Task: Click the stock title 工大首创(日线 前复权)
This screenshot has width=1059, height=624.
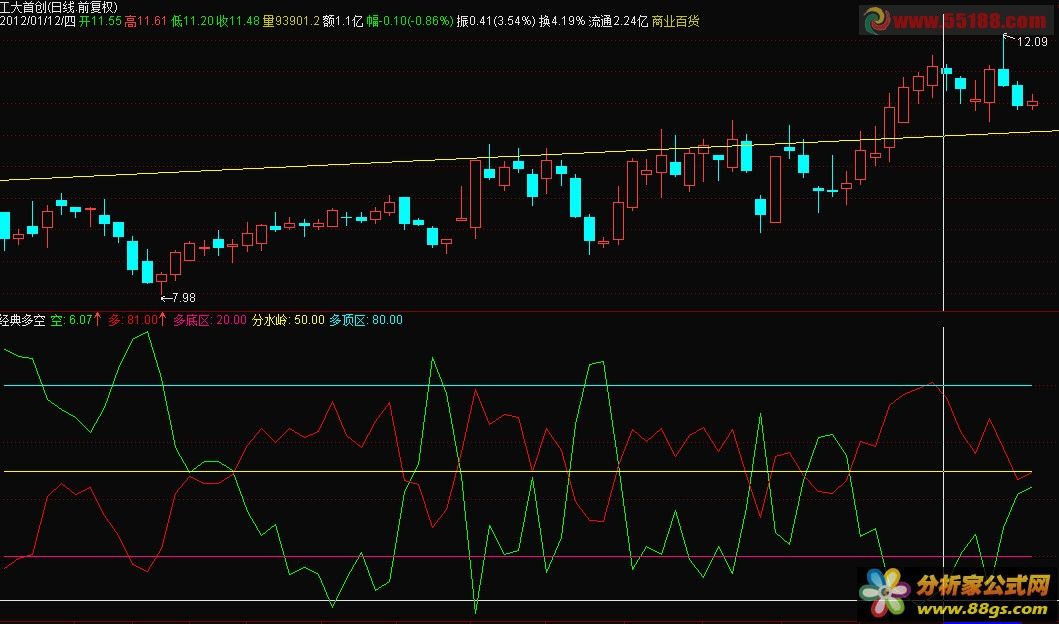Action: [x=59, y=7]
